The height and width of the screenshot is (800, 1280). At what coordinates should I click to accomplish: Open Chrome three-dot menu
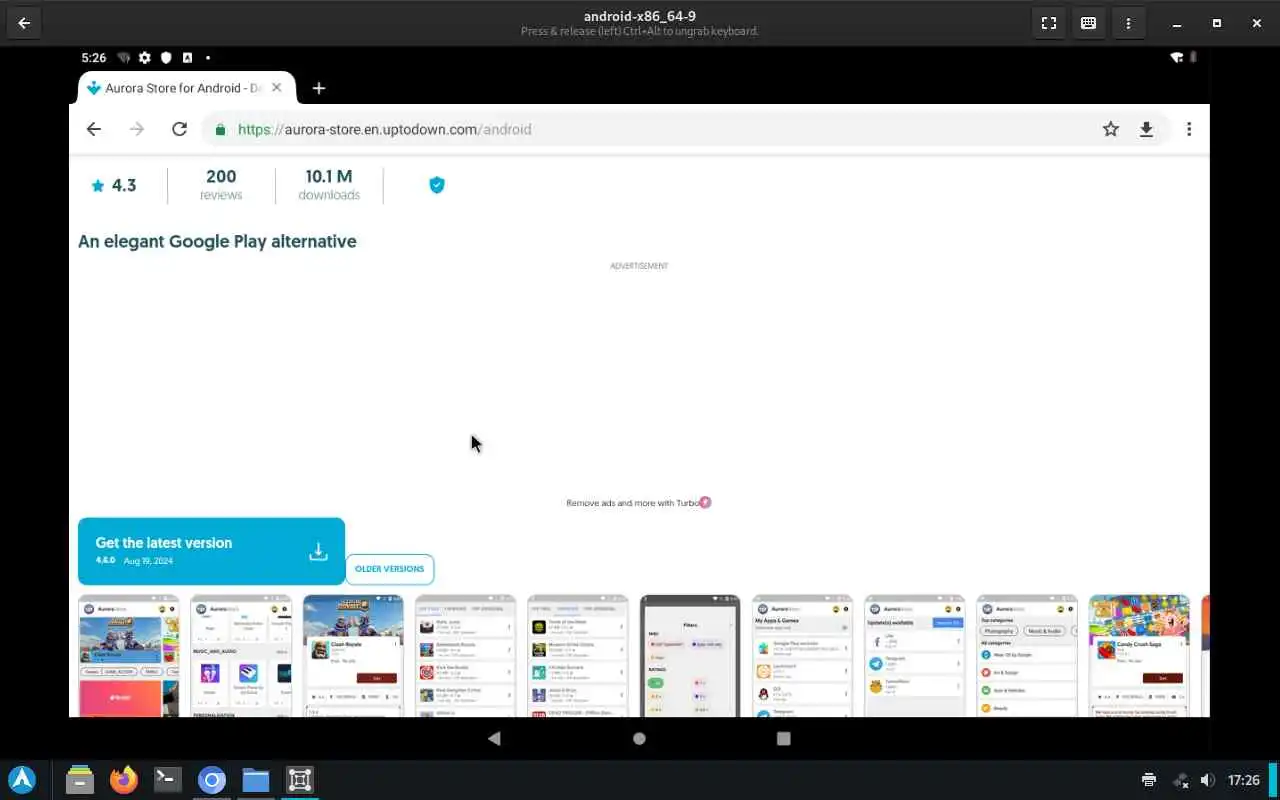[1189, 129]
